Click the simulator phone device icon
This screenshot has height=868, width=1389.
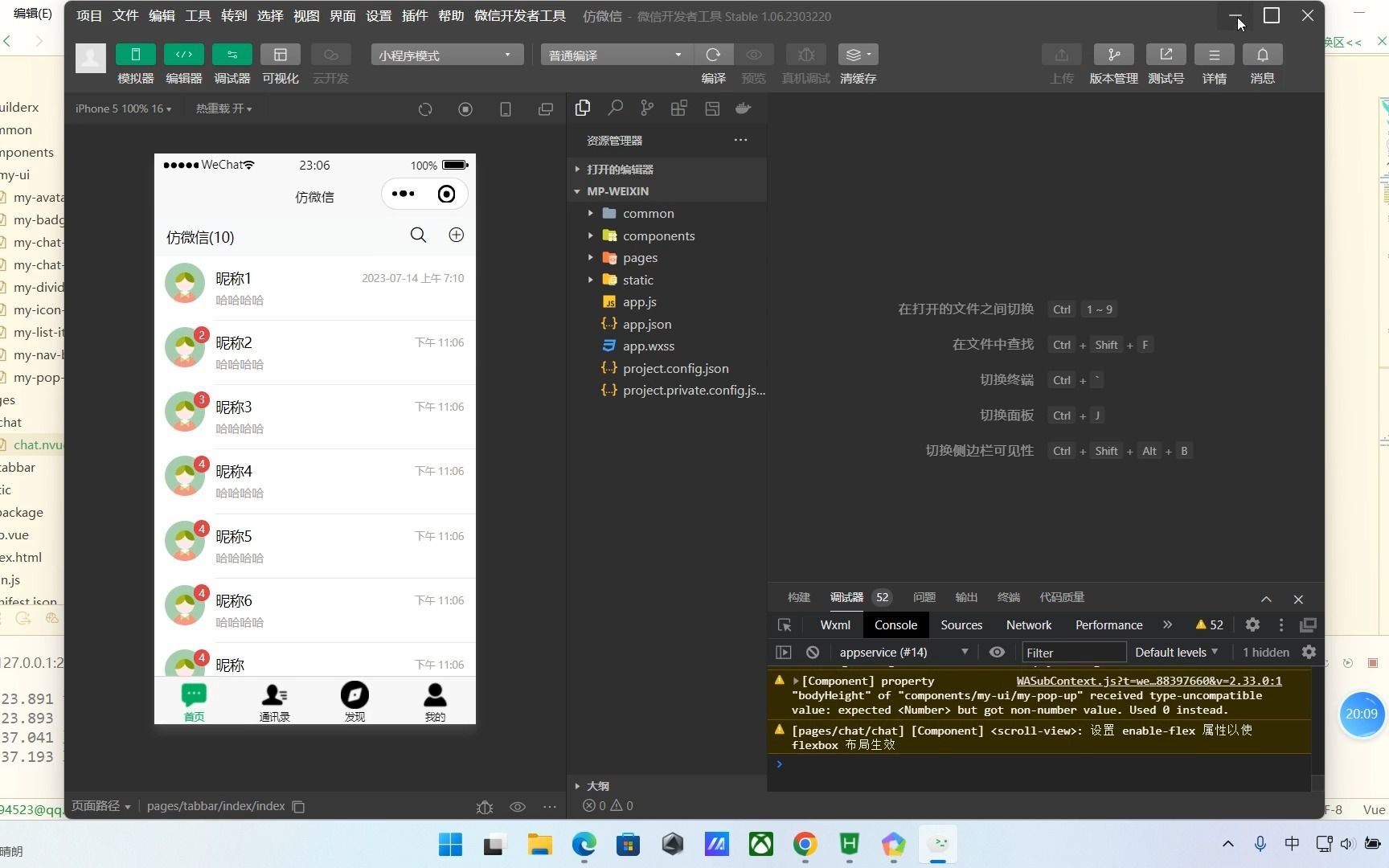pos(506,109)
